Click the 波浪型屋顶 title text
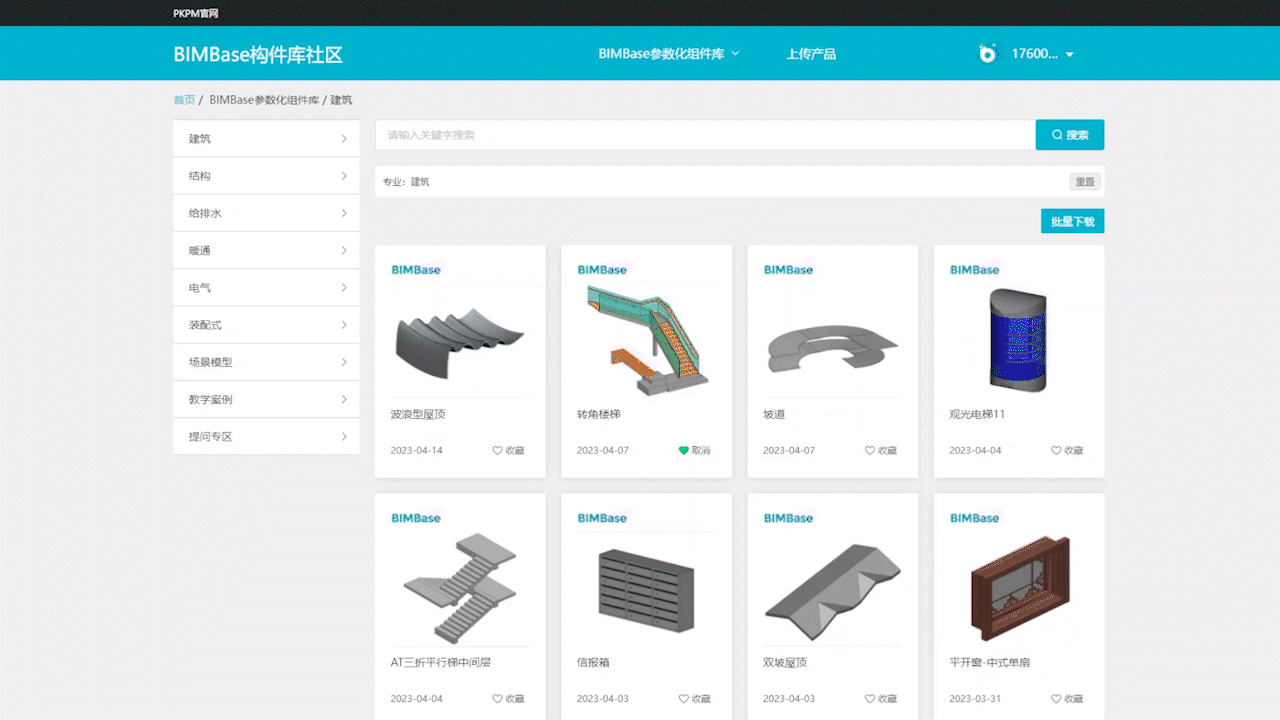 [x=416, y=414]
